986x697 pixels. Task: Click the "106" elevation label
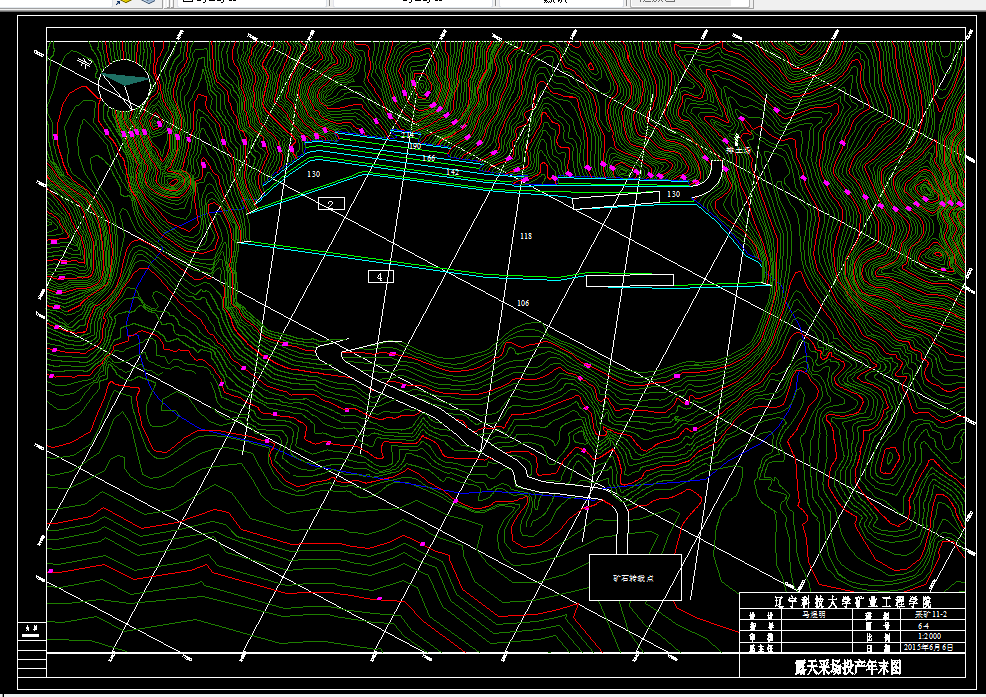click(x=523, y=303)
